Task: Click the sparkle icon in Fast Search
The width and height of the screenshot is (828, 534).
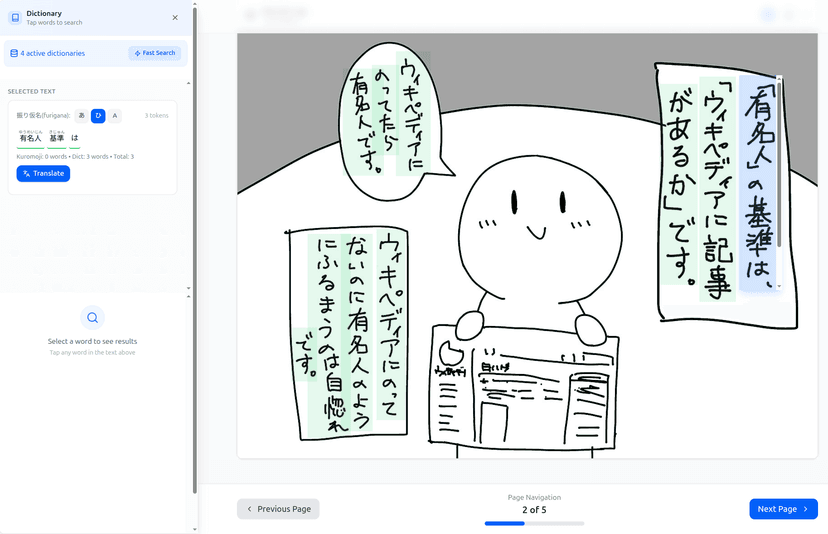Action: [137, 53]
